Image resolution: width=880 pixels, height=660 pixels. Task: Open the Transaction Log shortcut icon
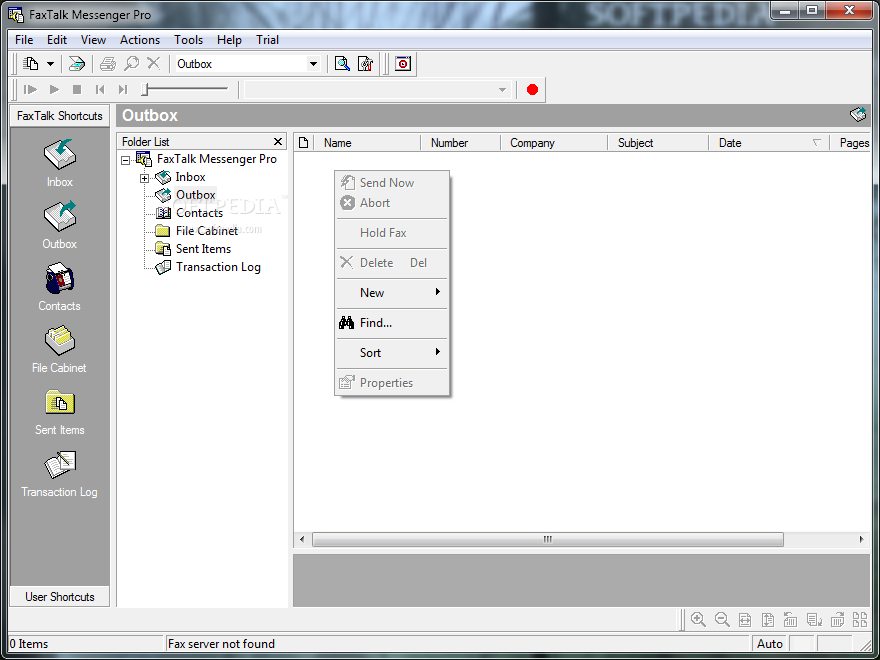tap(59, 465)
